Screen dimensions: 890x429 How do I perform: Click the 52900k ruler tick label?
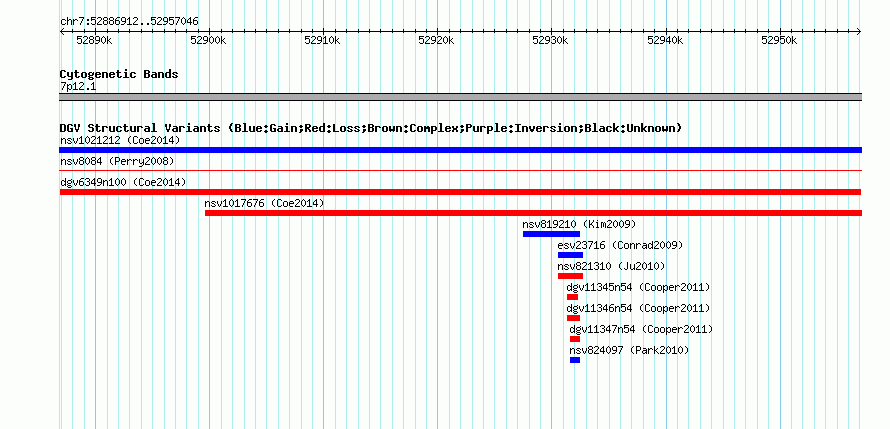tap(209, 40)
